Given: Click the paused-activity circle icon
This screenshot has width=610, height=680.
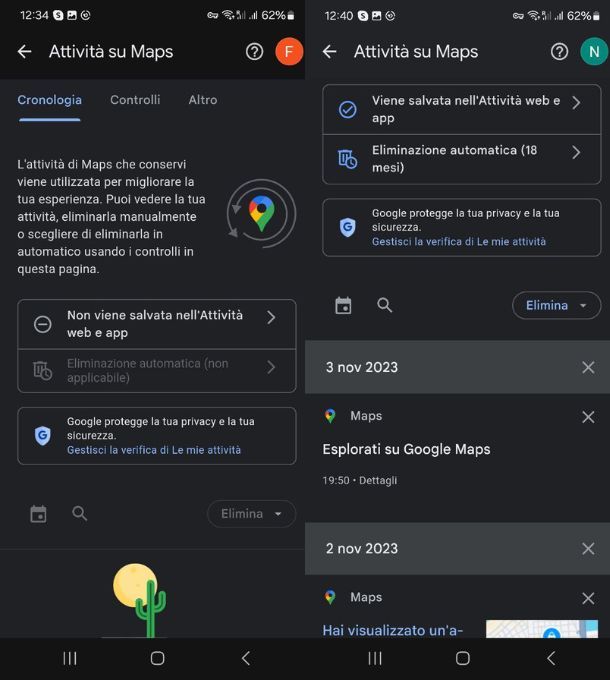Looking at the screenshot, I should click(x=42, y=324).
